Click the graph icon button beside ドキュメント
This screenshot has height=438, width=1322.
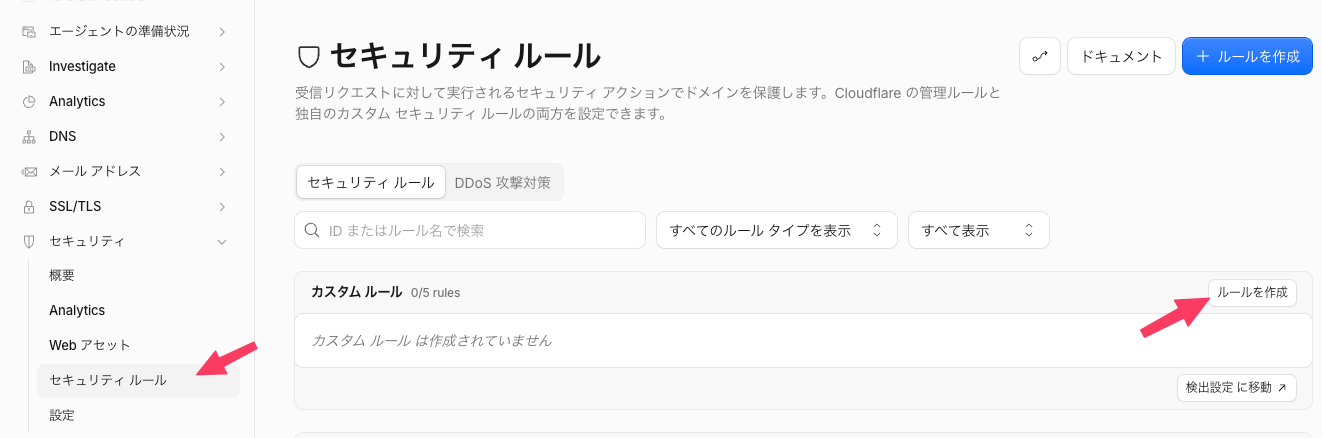coord(1040,56)
